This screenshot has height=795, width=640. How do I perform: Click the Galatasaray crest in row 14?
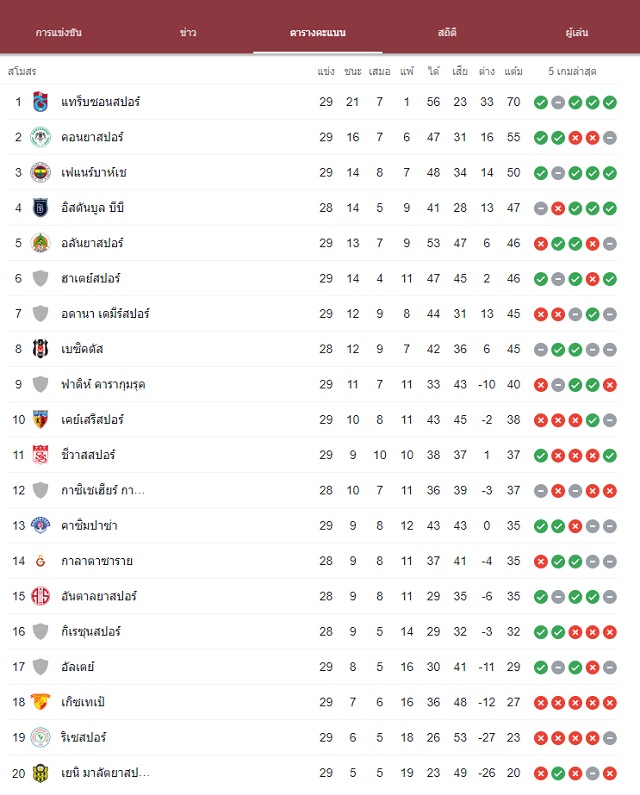click(x=40, y=561)
